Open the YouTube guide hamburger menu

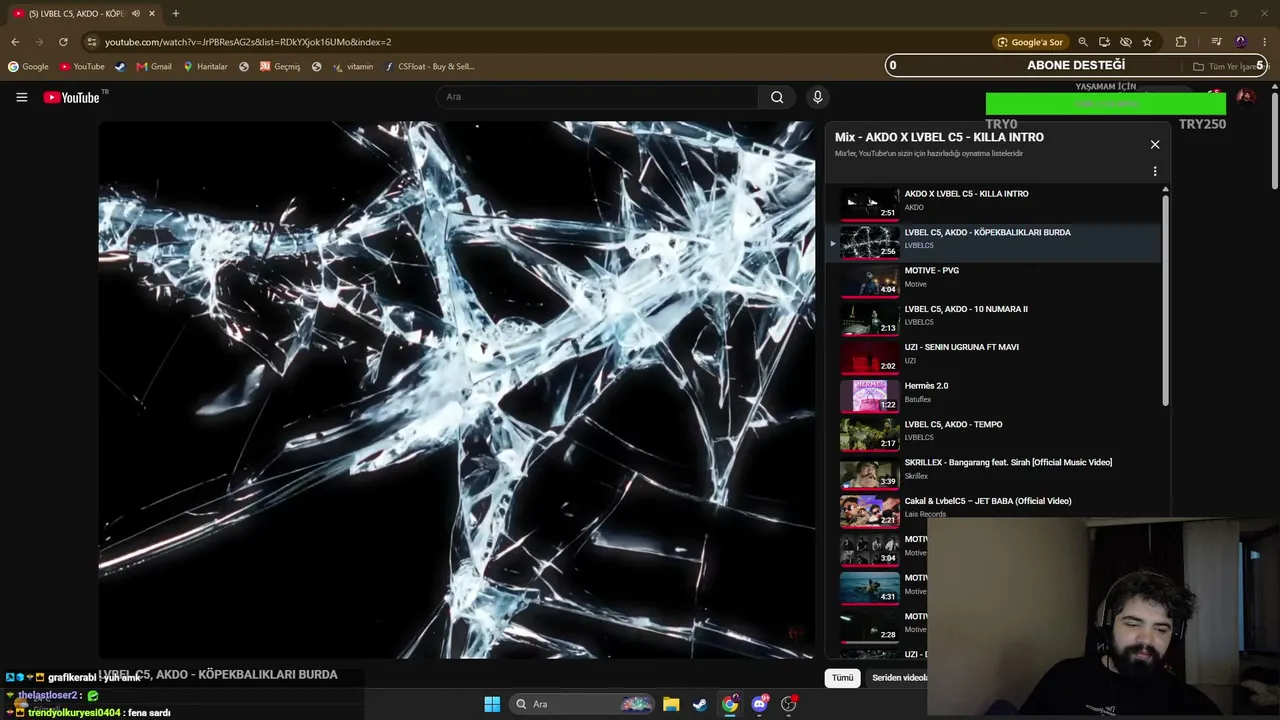coord(21,97)
